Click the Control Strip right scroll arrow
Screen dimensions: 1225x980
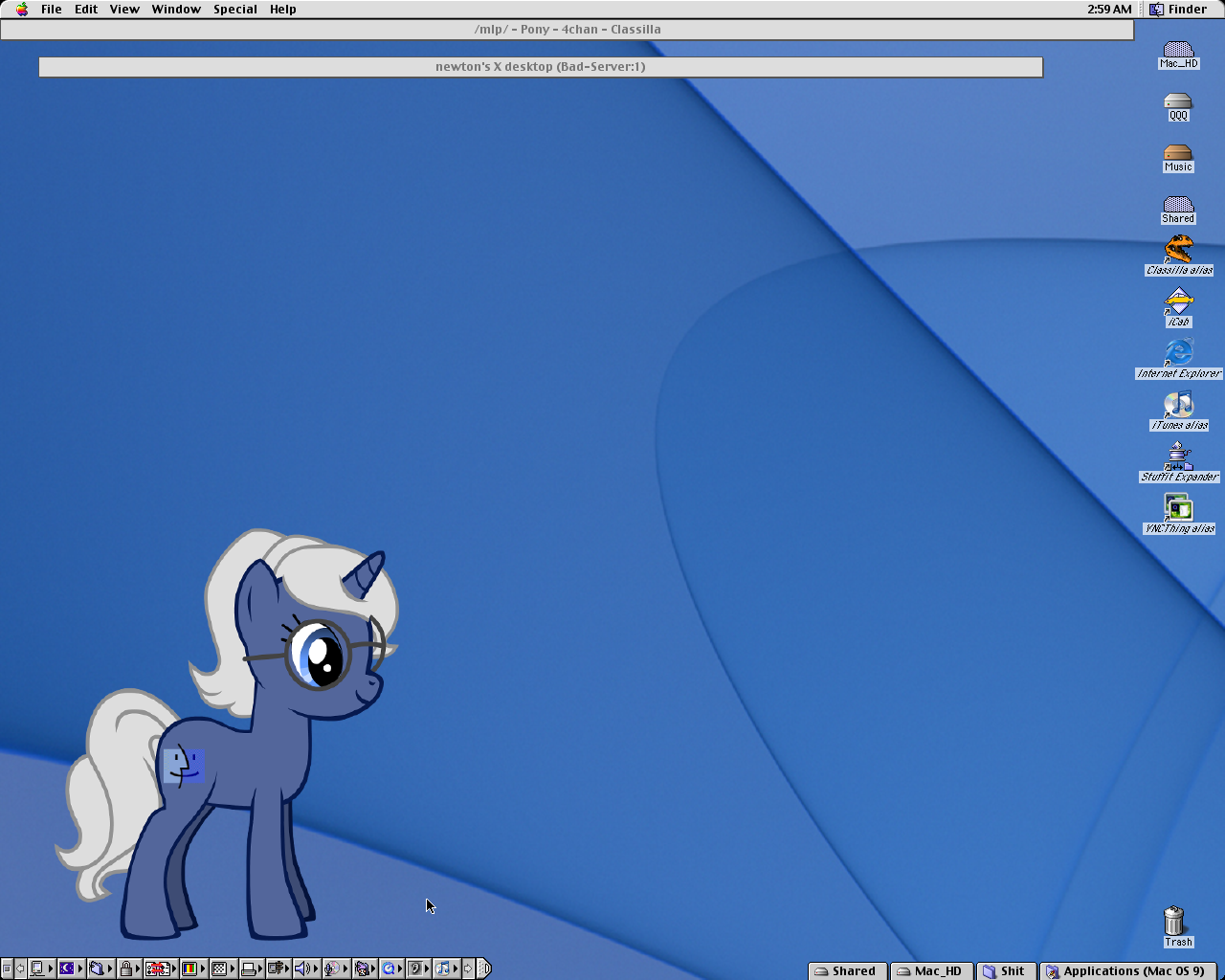tap(468, 969)
